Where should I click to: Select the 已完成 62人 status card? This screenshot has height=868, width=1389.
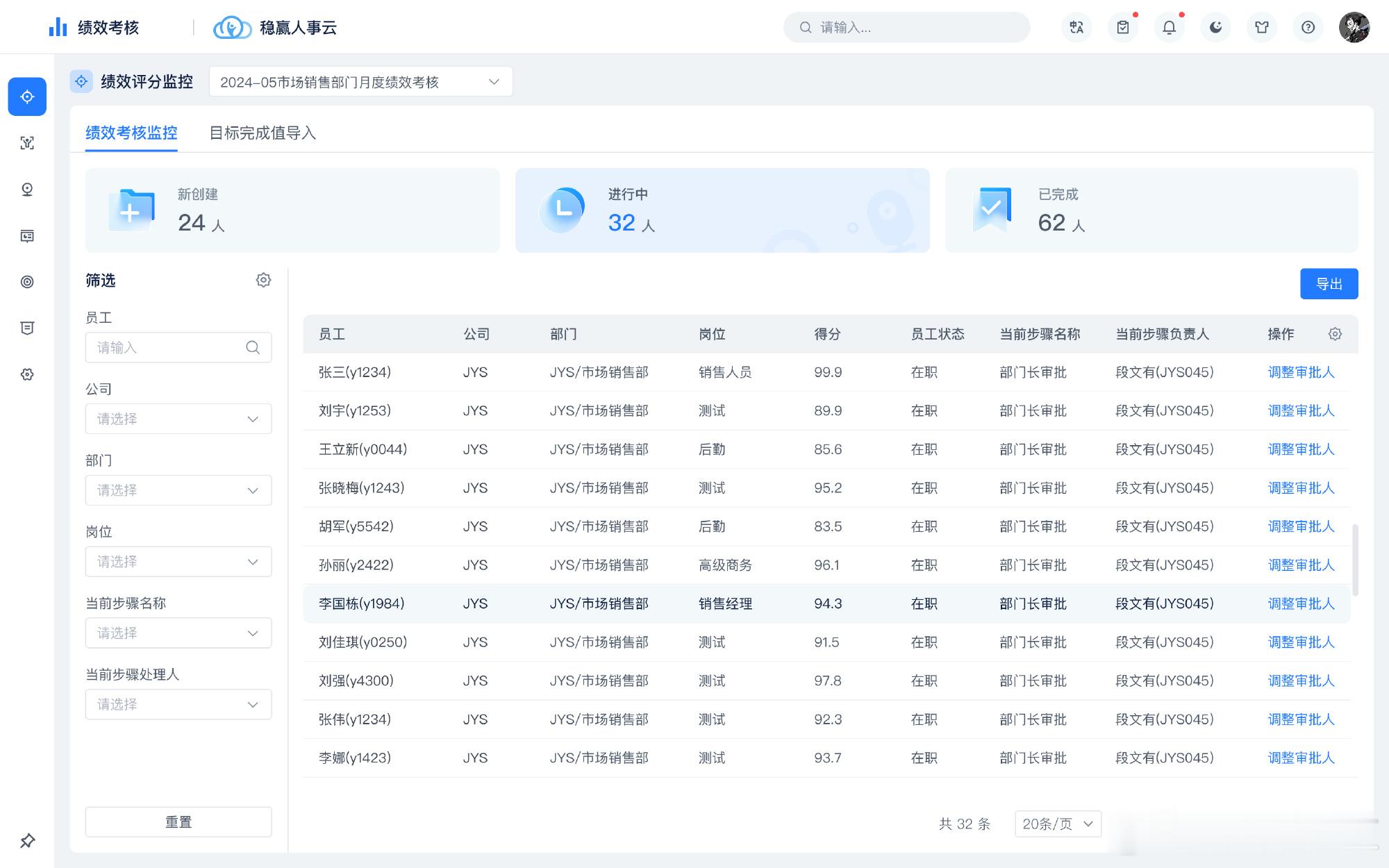(x=1151, y=210)
